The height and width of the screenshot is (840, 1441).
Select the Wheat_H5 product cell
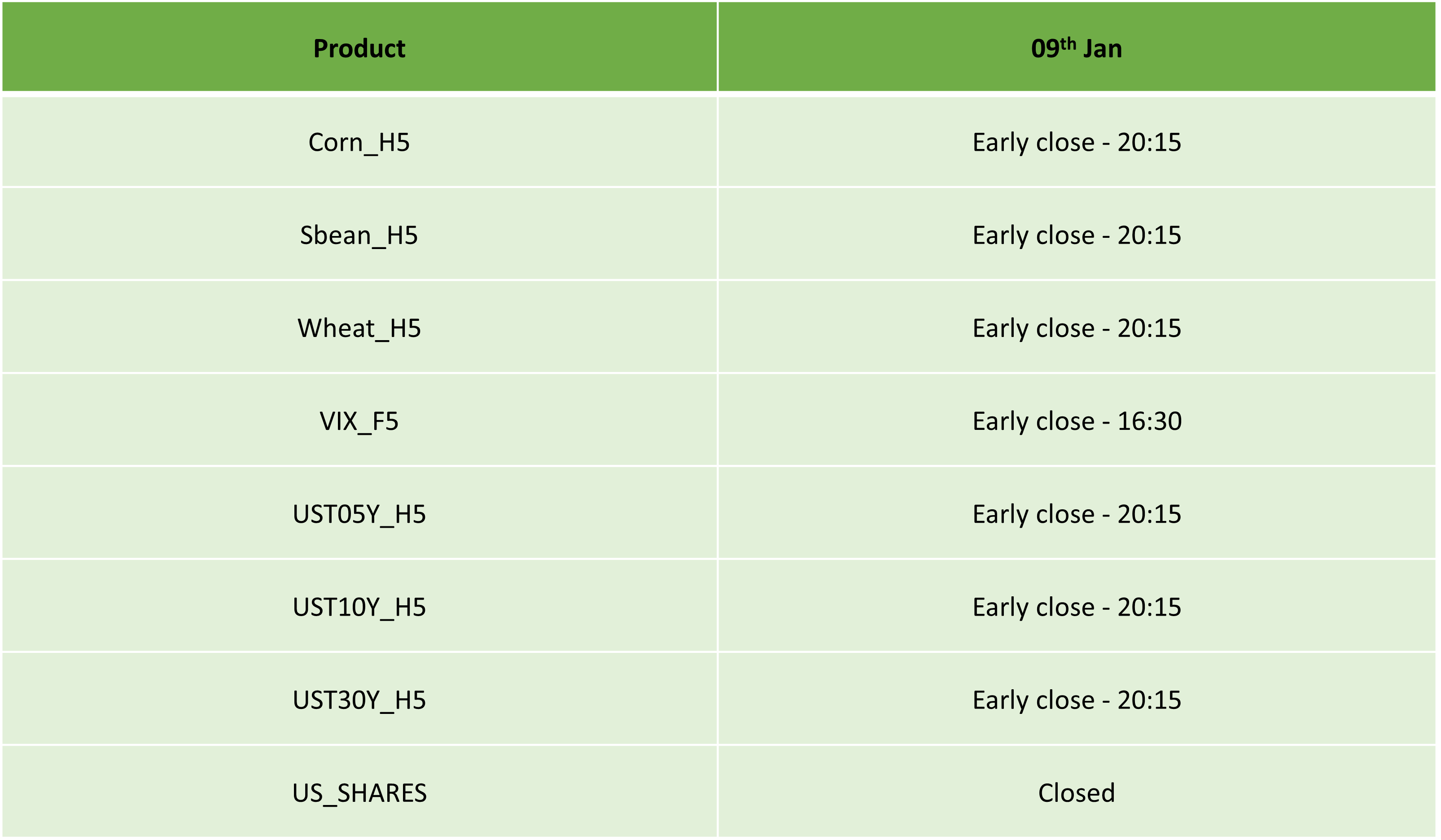359,327
